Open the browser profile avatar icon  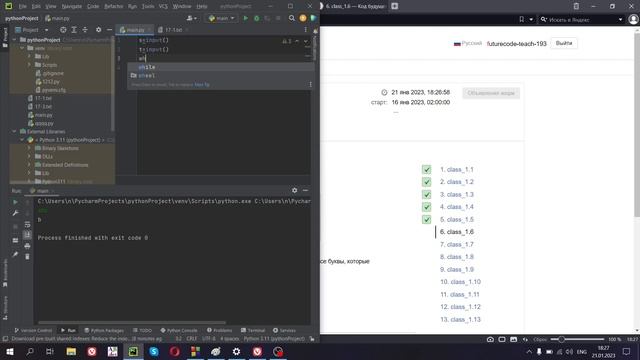click(x=633, y=19)
